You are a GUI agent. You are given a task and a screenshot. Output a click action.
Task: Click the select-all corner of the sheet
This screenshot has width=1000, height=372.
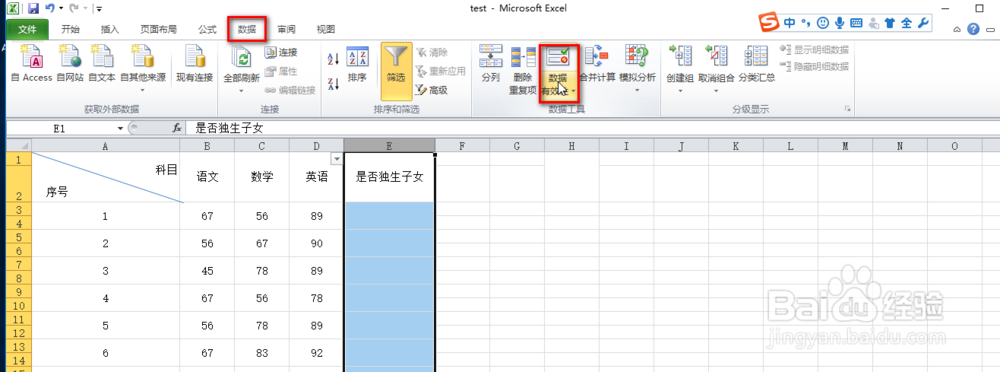[19, 146]
